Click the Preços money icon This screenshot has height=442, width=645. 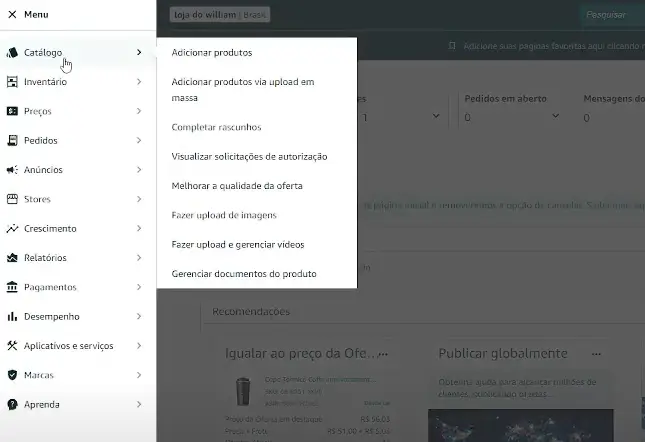click(x=12, y=111)
